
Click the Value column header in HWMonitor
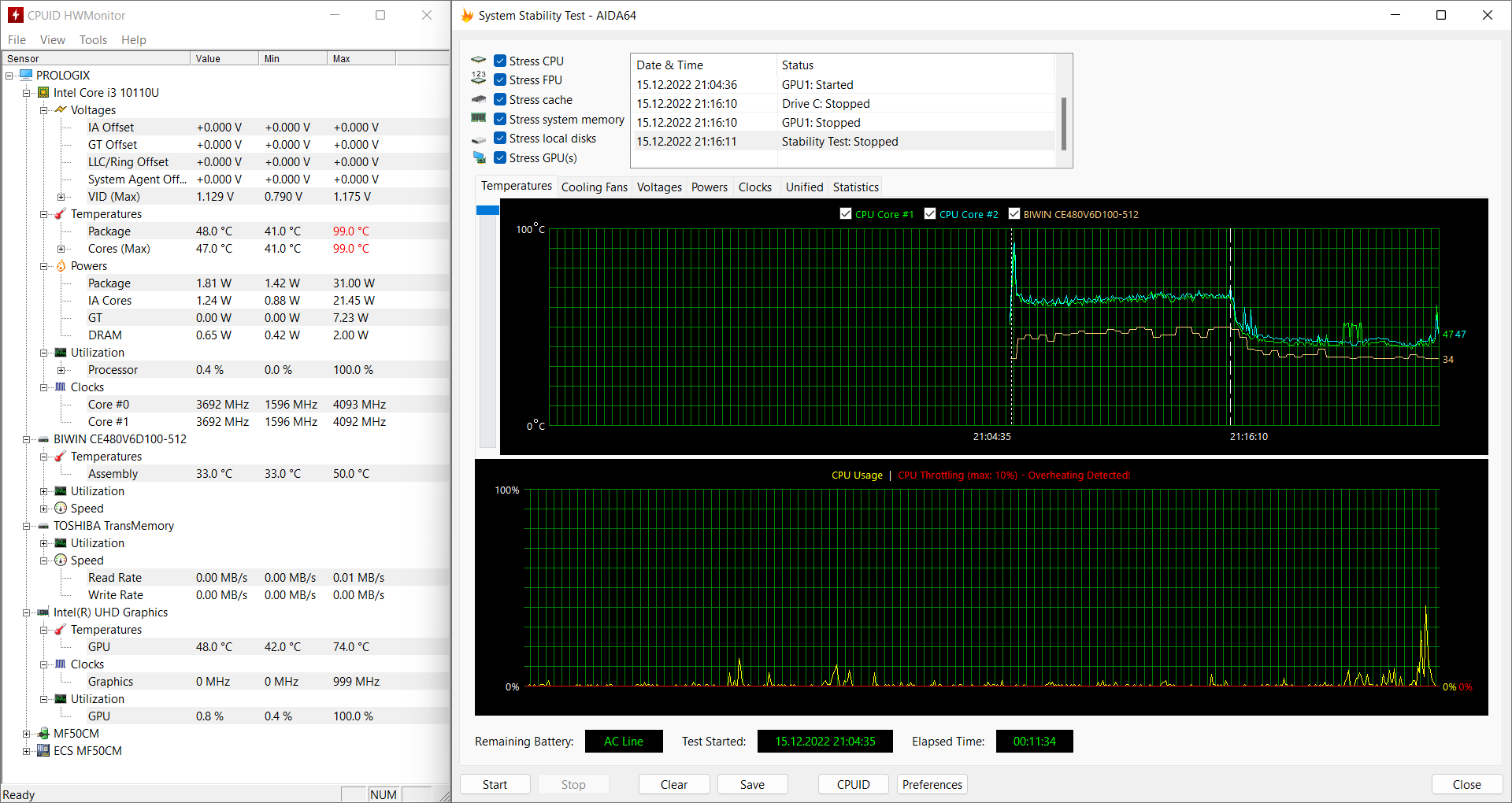(x=224, y=58)
